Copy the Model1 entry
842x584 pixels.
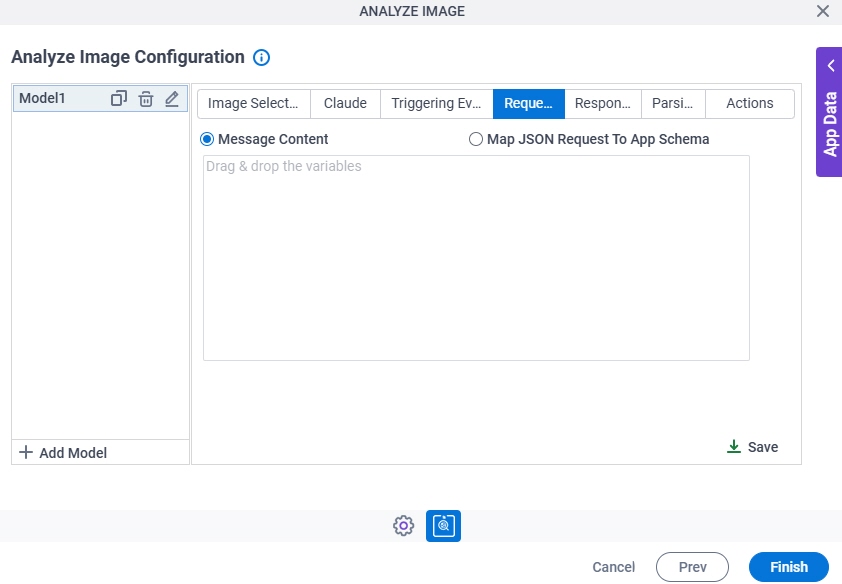119,99
